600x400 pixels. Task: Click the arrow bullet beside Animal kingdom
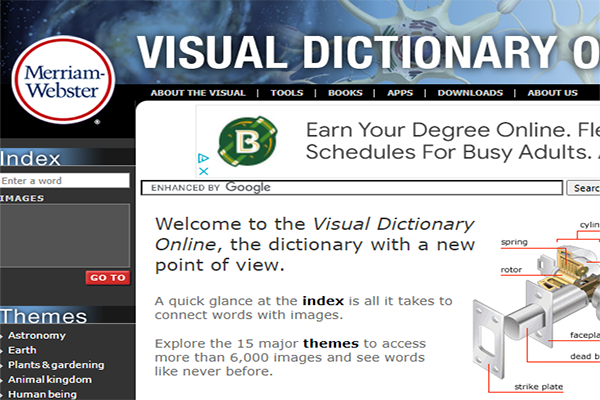pos(3,380)
